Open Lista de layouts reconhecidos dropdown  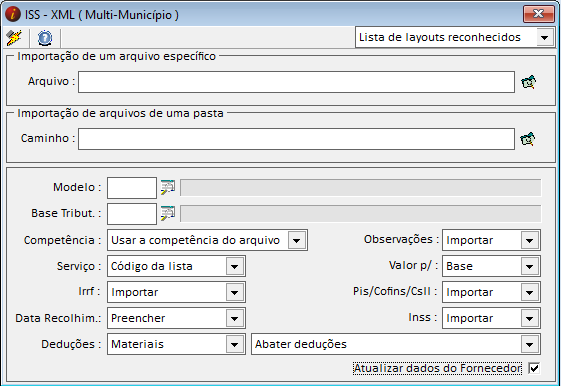pyautogui.click(x=455, y=37)
